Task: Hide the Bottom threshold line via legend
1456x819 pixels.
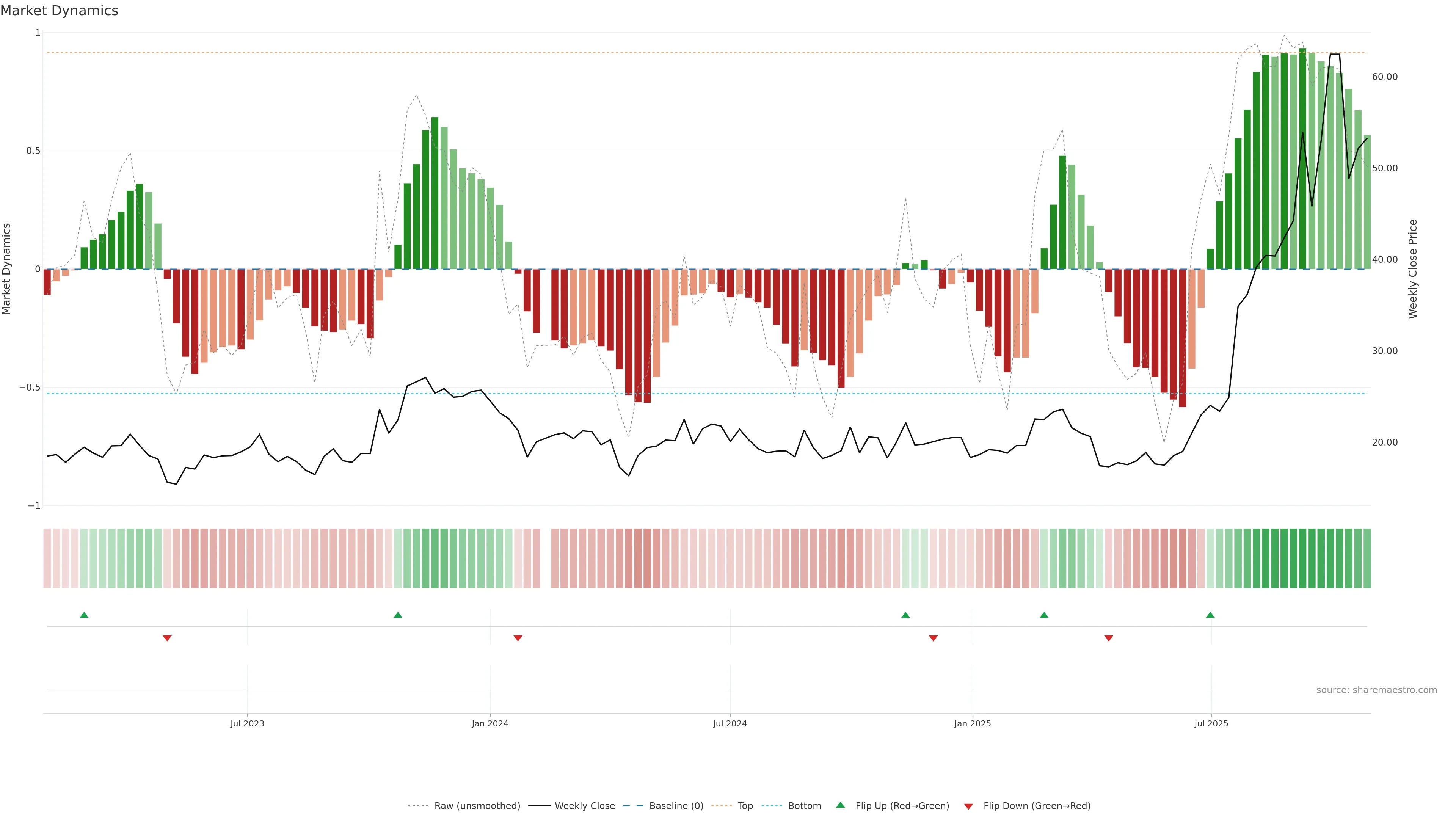Action: pyautogui.click(x=804, y=806)
